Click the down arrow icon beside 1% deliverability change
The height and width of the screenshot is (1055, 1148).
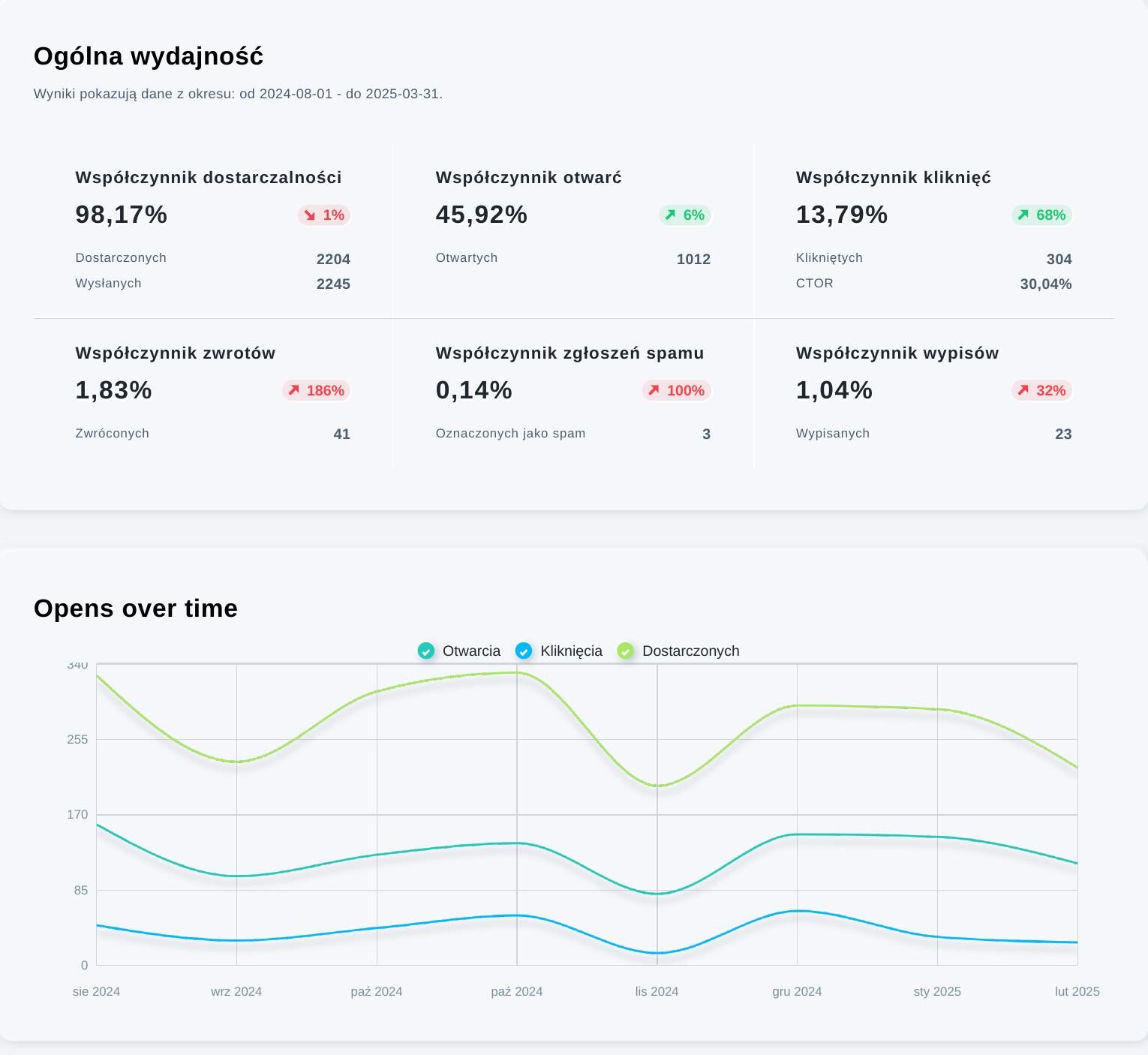[x=310, y=215]
